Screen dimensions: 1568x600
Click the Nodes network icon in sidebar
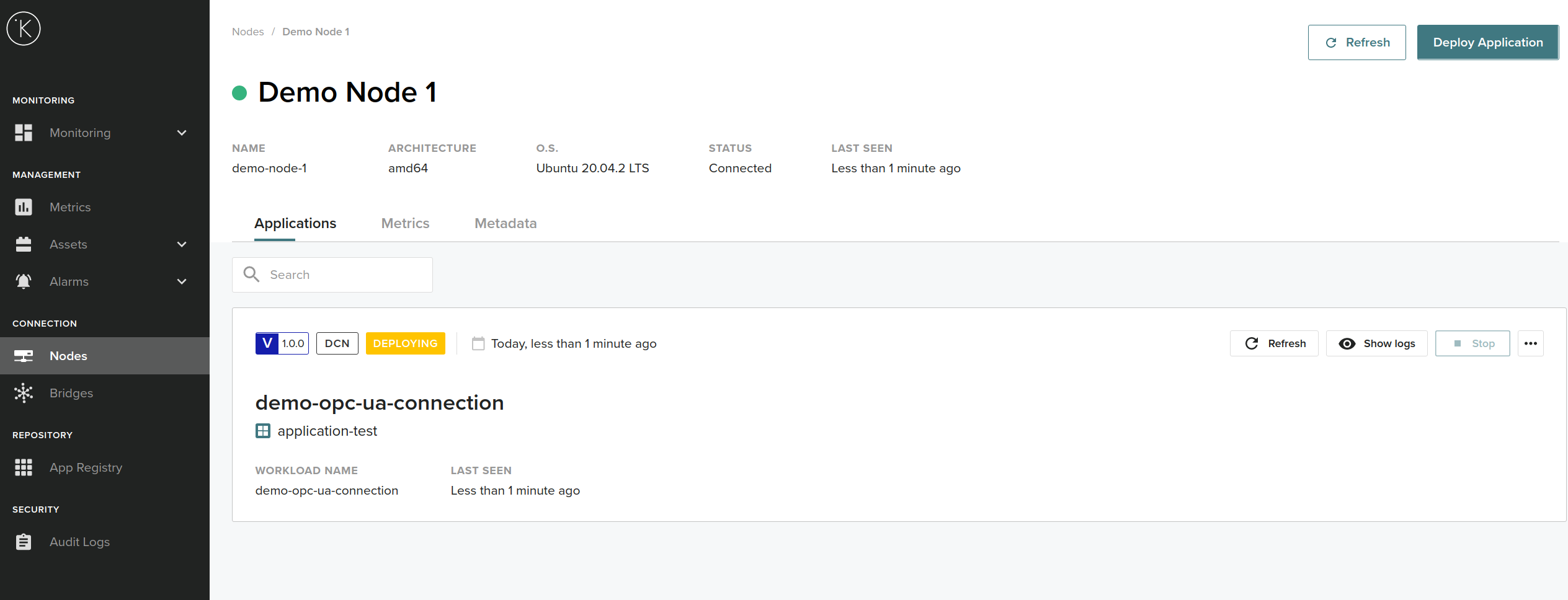click(24, 356)
